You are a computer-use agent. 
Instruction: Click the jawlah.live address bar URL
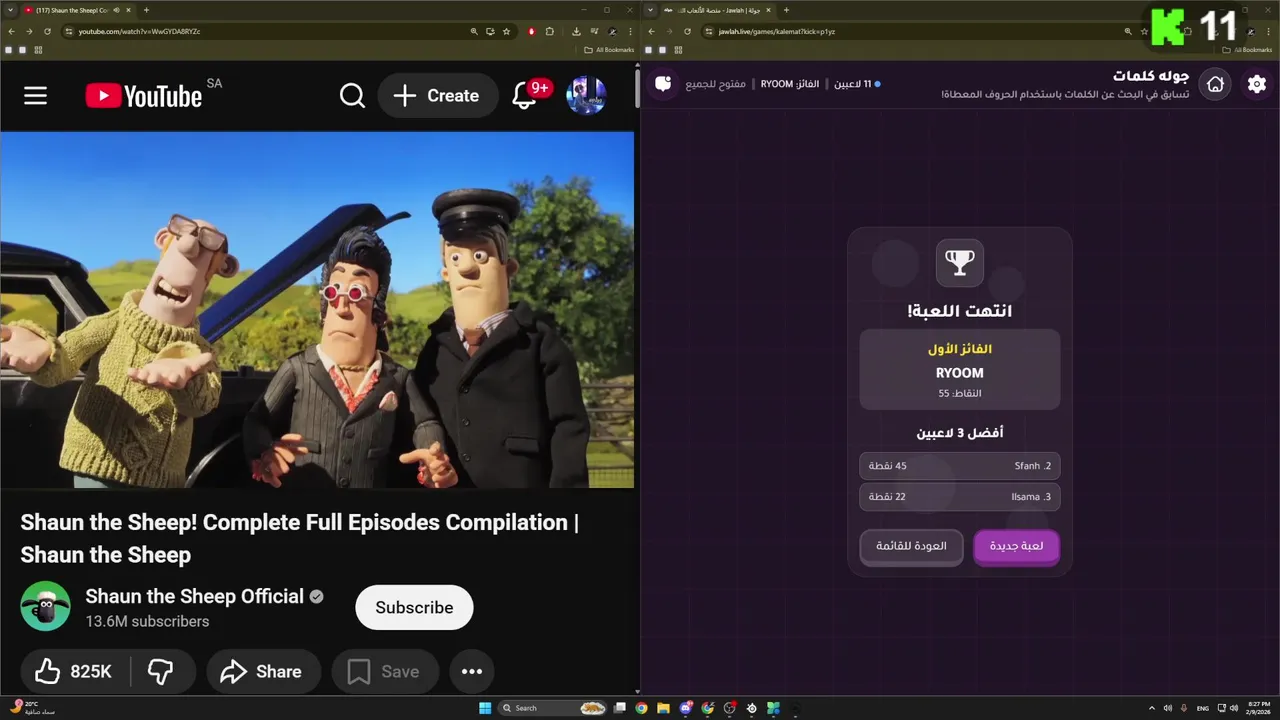(776, 31)
